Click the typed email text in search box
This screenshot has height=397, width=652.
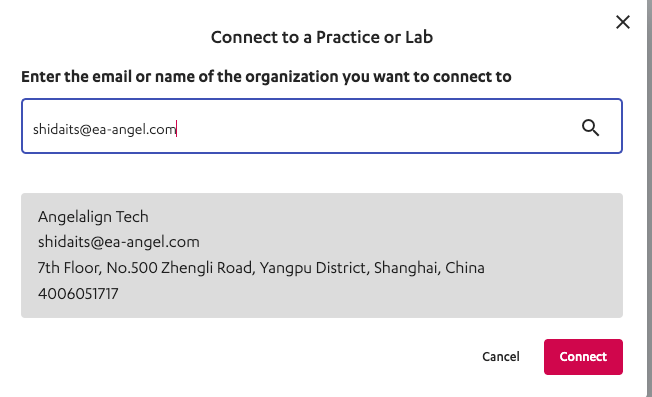105,129
